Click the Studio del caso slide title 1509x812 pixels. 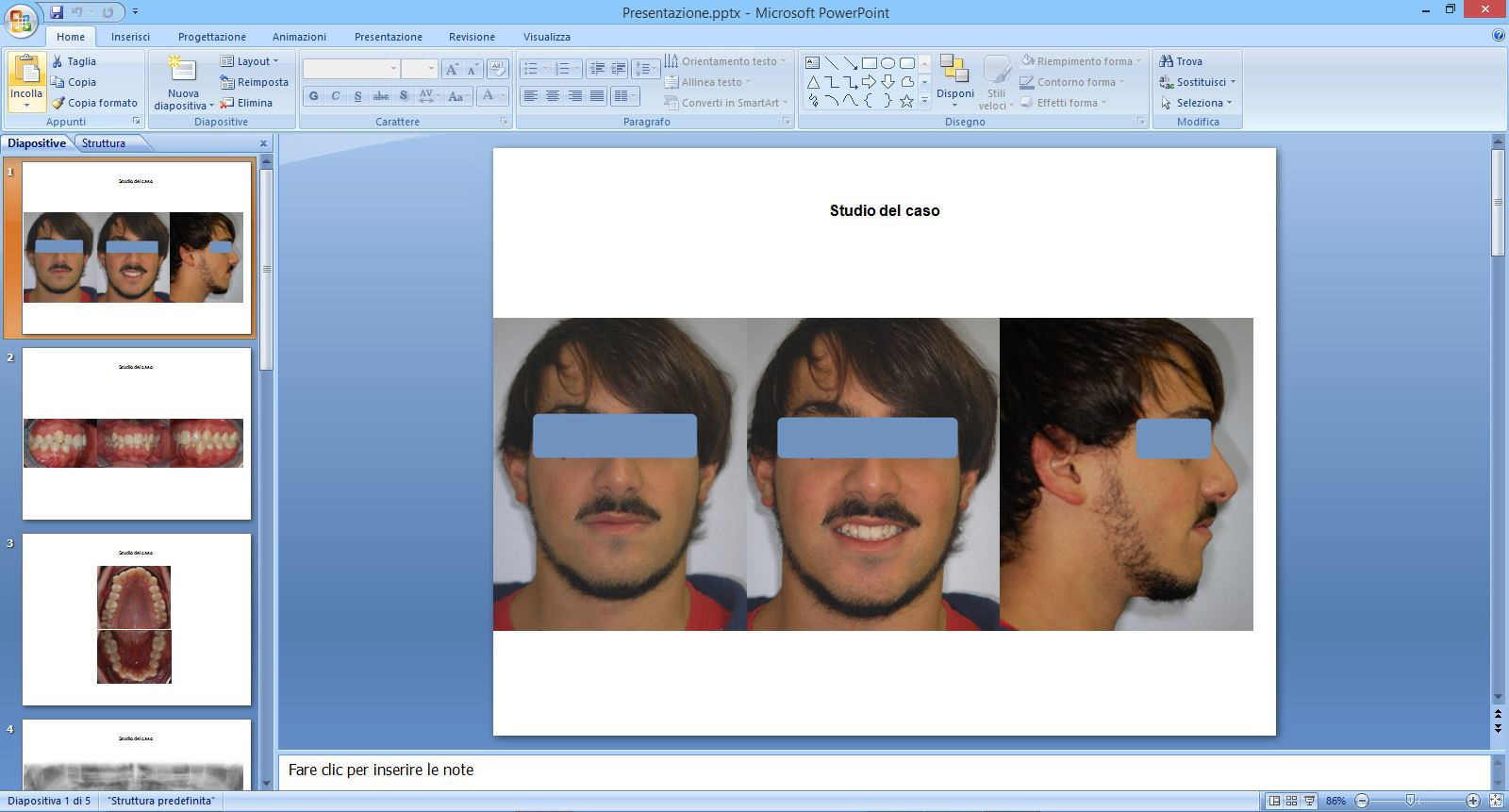(885, 211)
